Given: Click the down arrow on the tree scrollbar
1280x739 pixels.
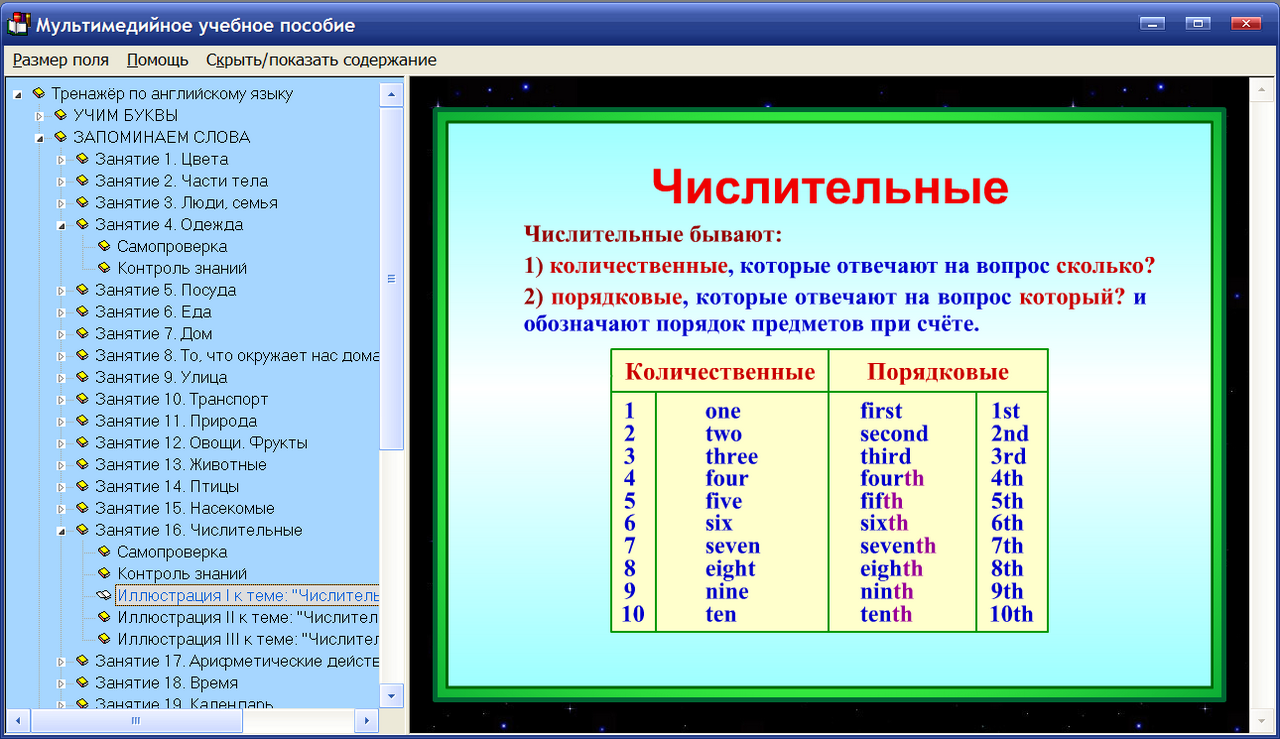Looking at the screenshot, I should (x=392, y=694).
